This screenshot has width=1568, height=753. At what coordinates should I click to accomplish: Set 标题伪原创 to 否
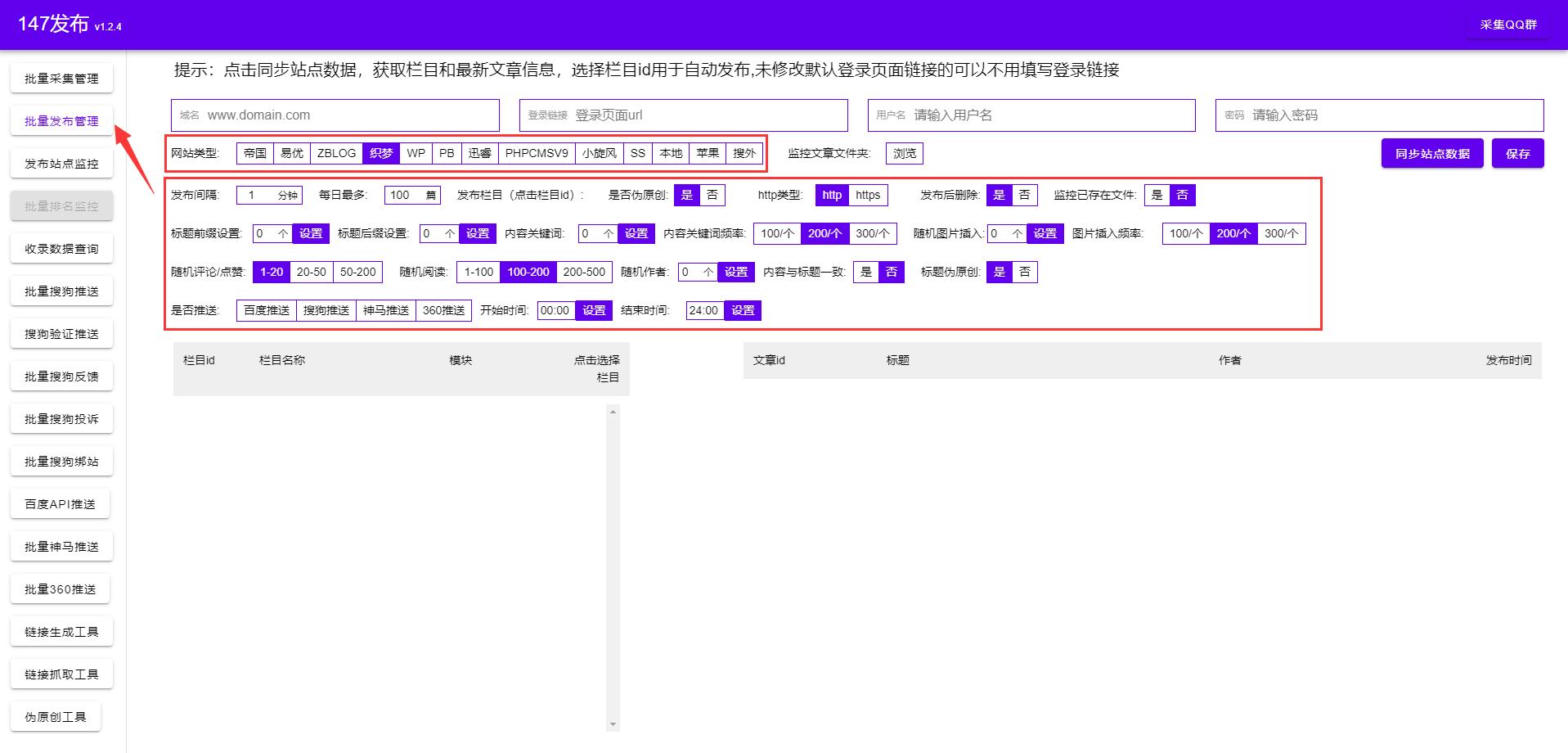pos(1025,272)
